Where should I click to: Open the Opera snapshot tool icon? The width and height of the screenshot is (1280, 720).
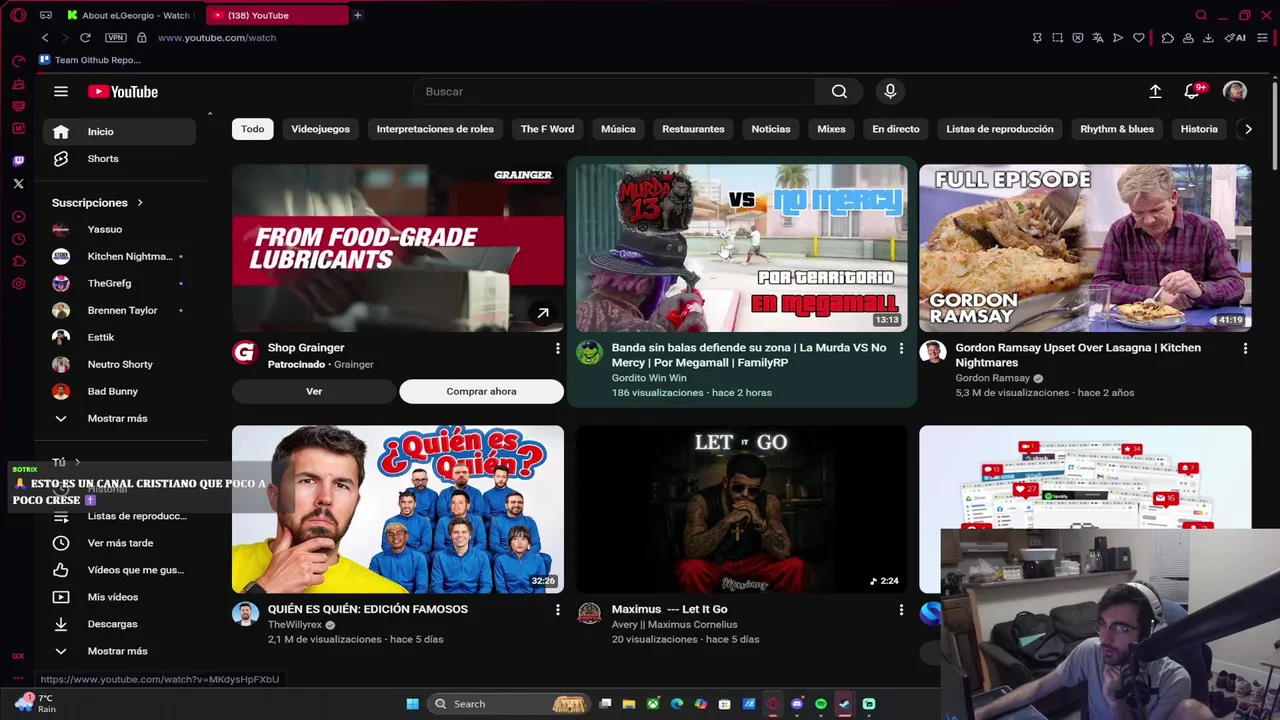click(x=1057, y=38)
